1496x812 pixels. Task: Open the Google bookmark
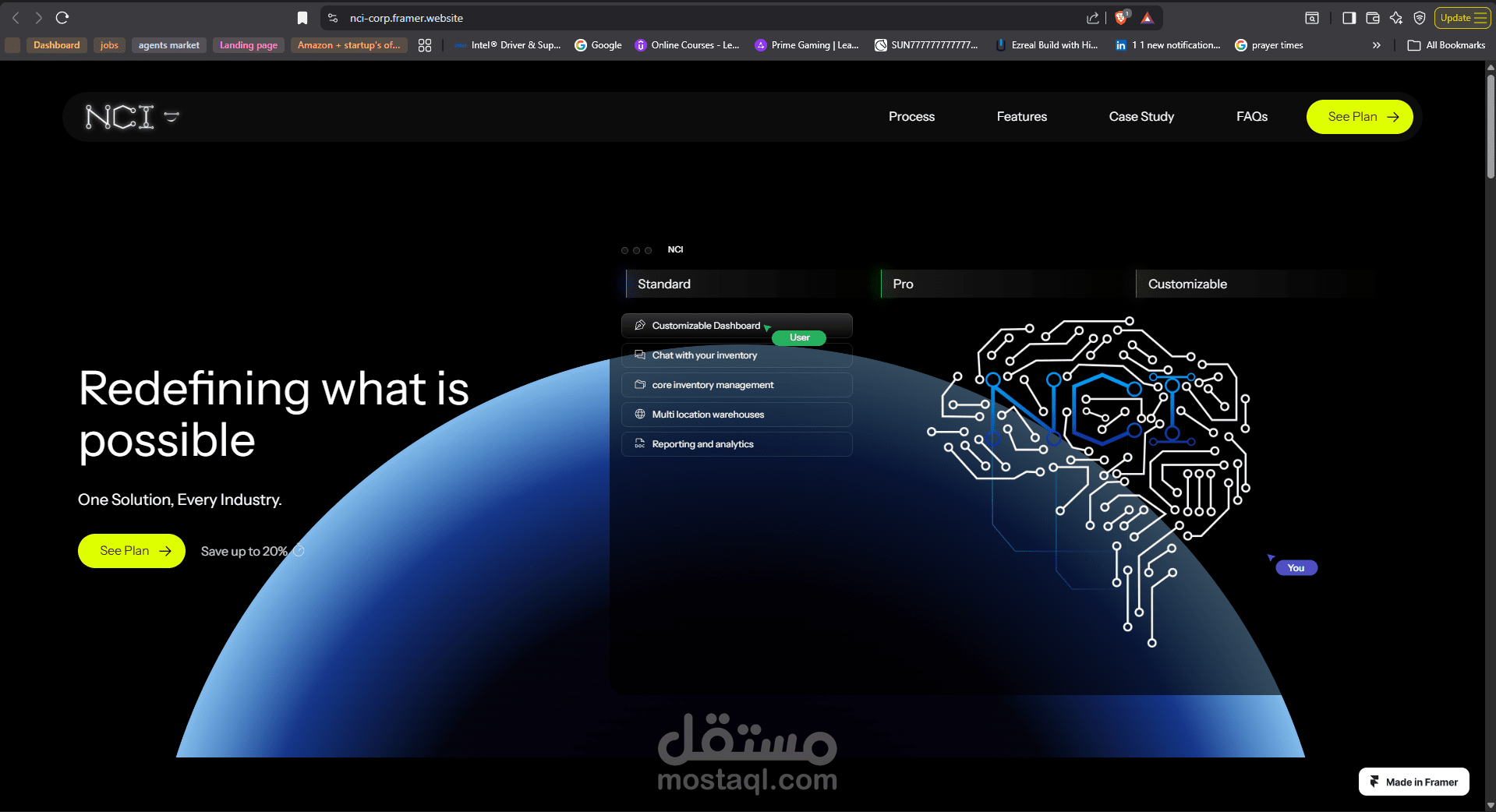(x=598, y=45)
